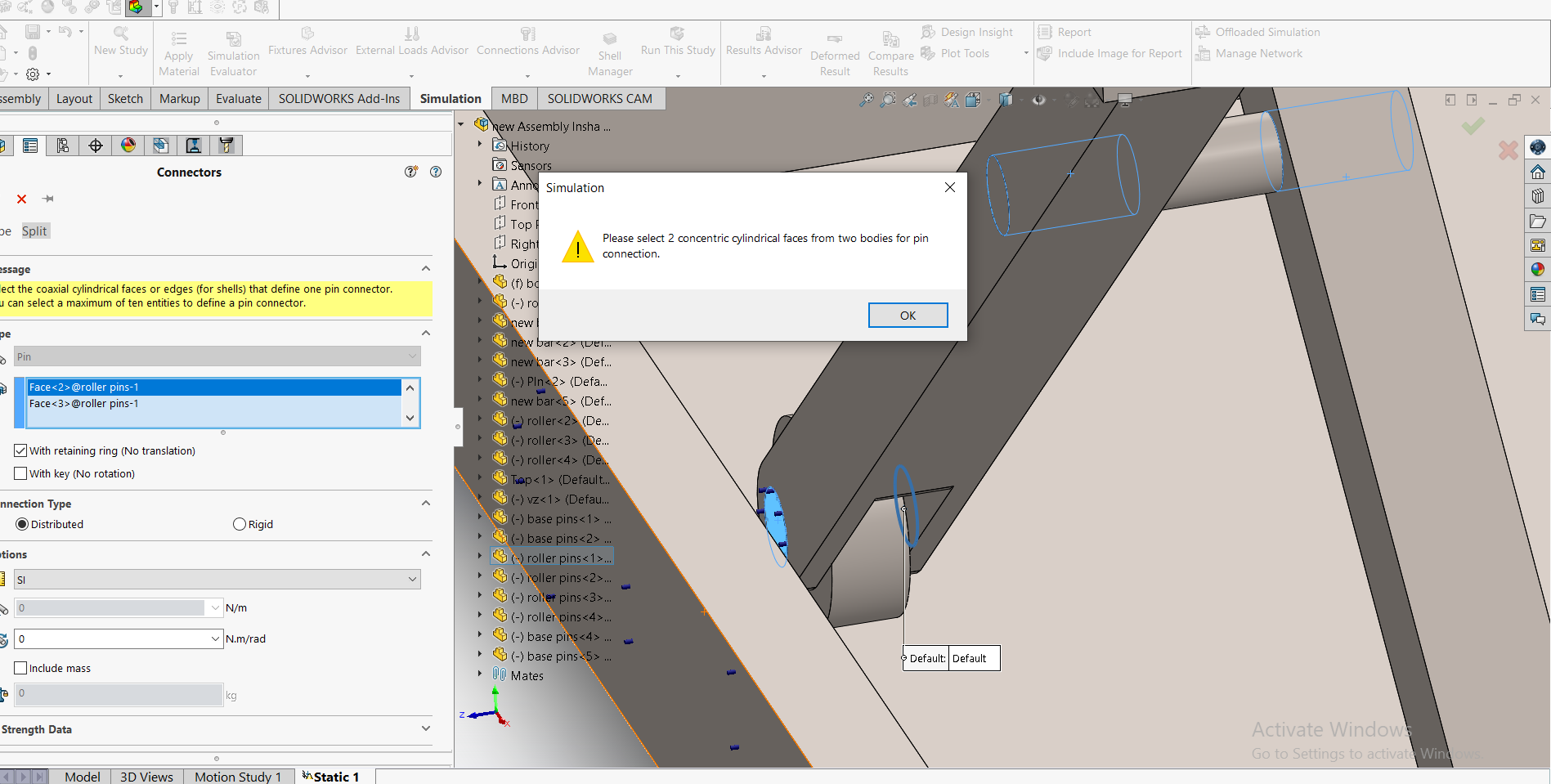This screenshot has width=1551, height=784.
Task: Switch to the Model tab
Action: coord(83,777)
